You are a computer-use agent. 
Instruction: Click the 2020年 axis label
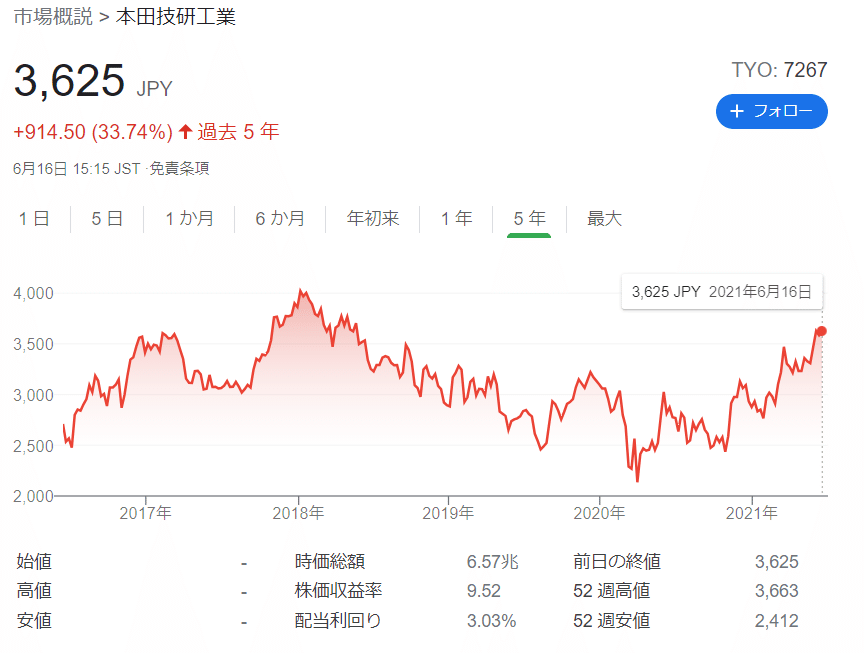pos(599,513)
